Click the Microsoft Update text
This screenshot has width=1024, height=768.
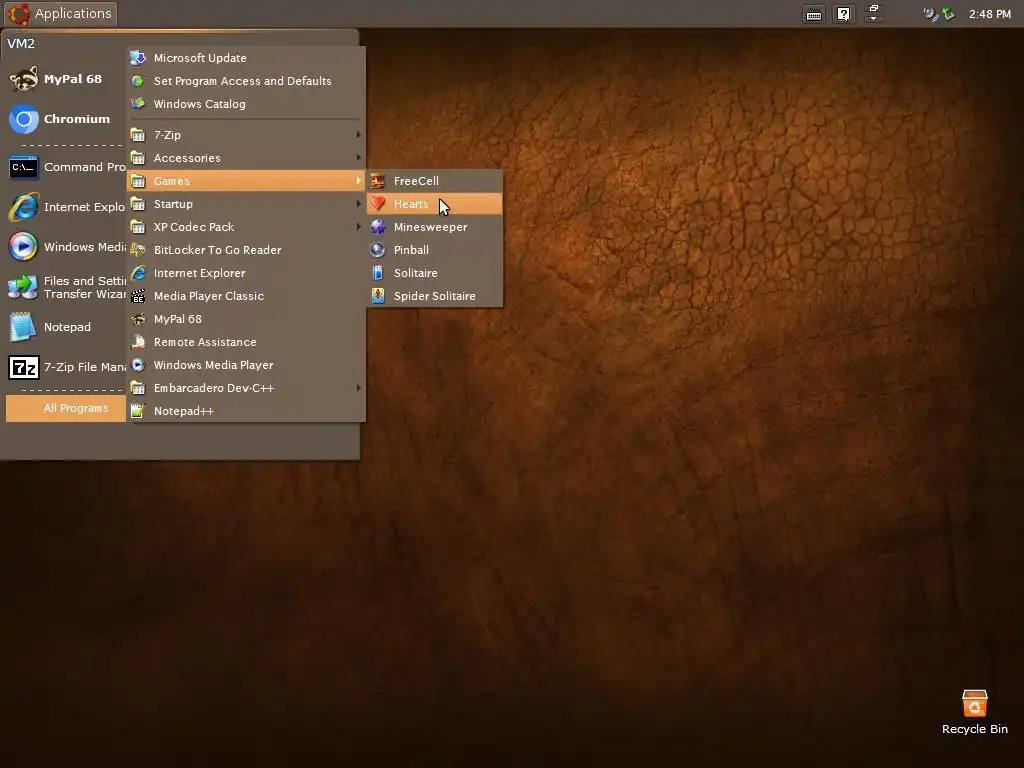pyautogui.click(x=200, y=58)
